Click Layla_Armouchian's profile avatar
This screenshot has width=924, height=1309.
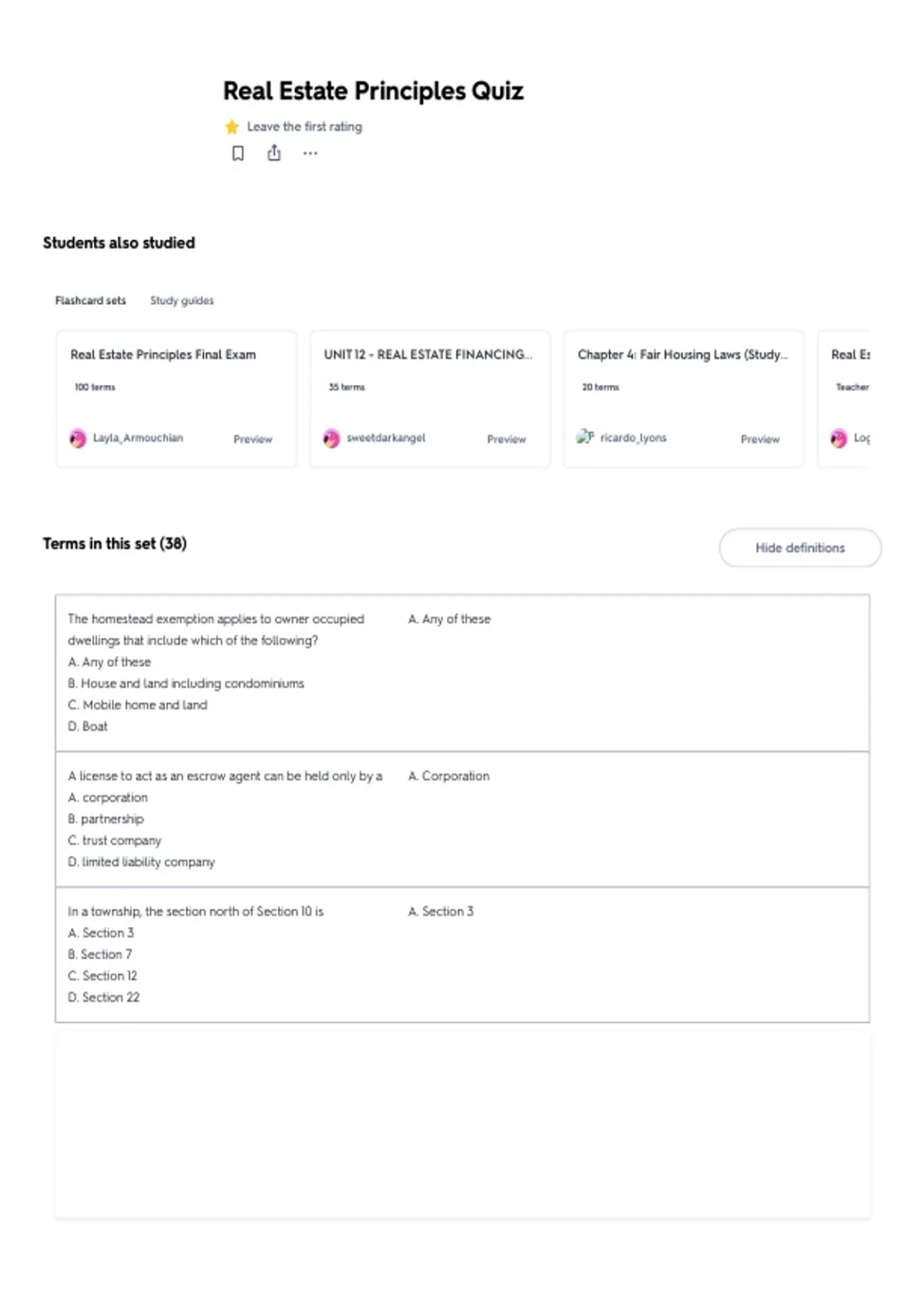click(78, 438)
